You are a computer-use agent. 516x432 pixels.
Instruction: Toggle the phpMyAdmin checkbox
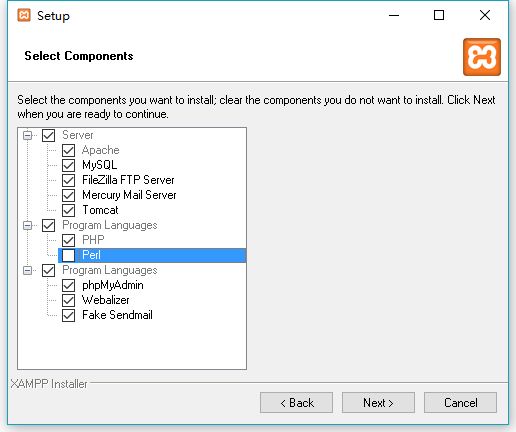(68, 285)
